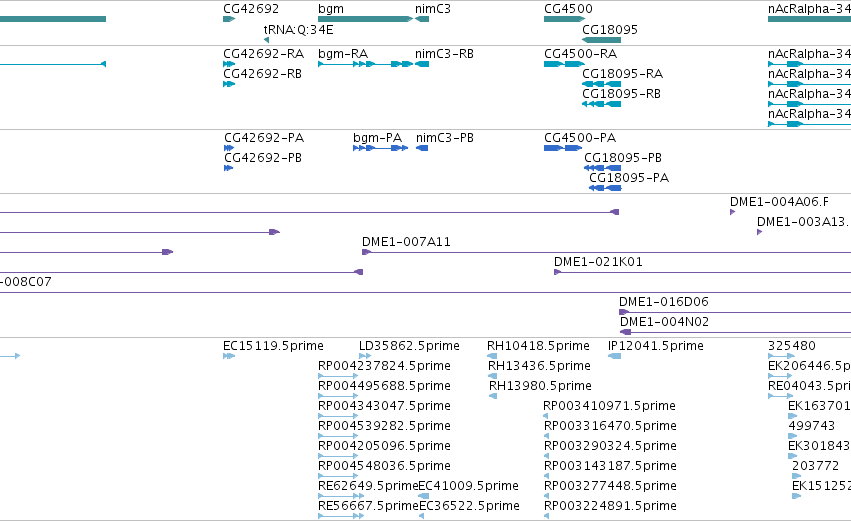Select the RH13980.5prime EST
Screen dimensions: 851x521
point(493,396)
